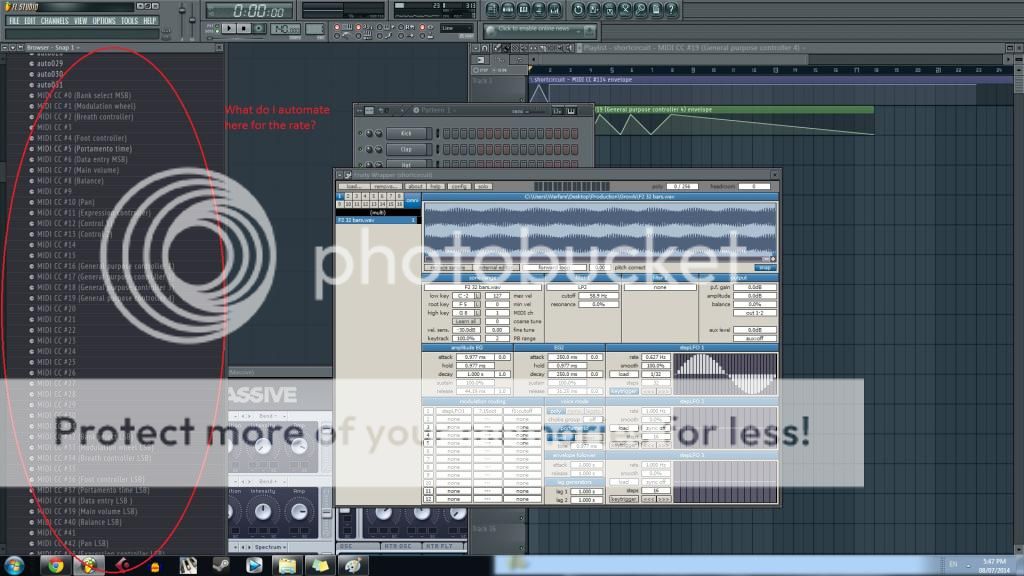Image resolution: width=1024 pixels, height=576 pixels.
Task: Toggle the solo button in sampler
Action: (483, 187)
